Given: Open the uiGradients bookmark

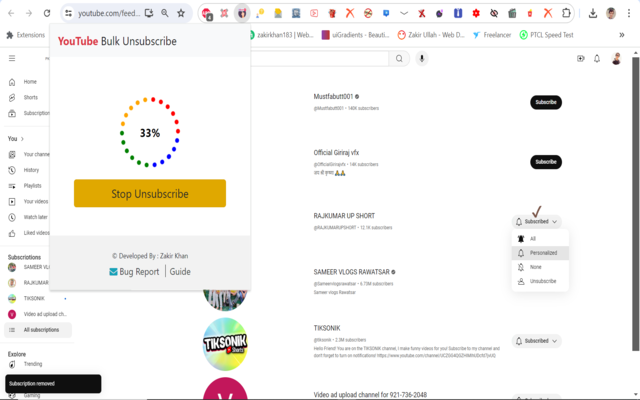Looking at the screenshot, I should pos(356,35).
